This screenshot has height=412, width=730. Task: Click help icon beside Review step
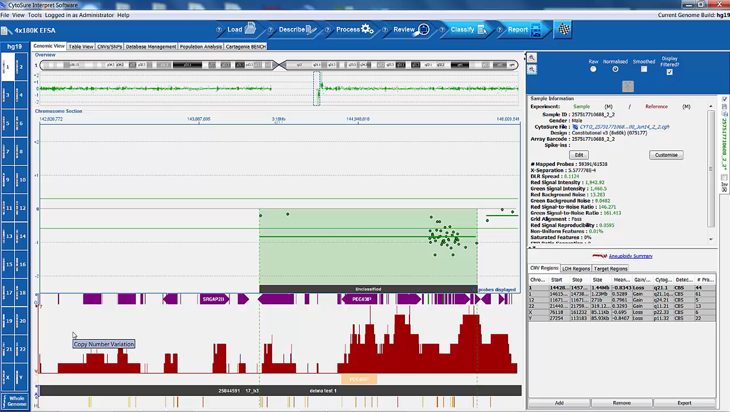(385, 30)
